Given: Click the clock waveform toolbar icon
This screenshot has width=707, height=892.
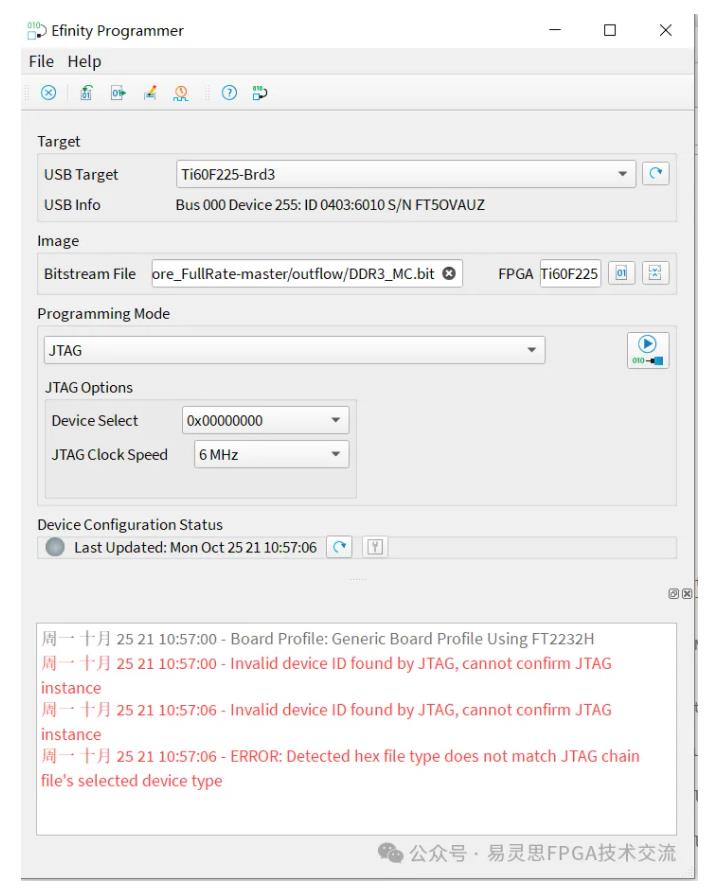Looking at the screenshot, I should point(181,93).
